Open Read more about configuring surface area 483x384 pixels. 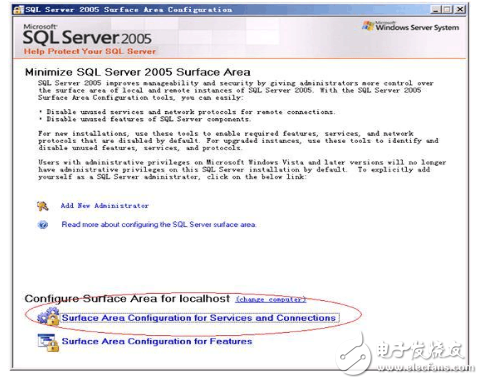click(x=159, y=225)
